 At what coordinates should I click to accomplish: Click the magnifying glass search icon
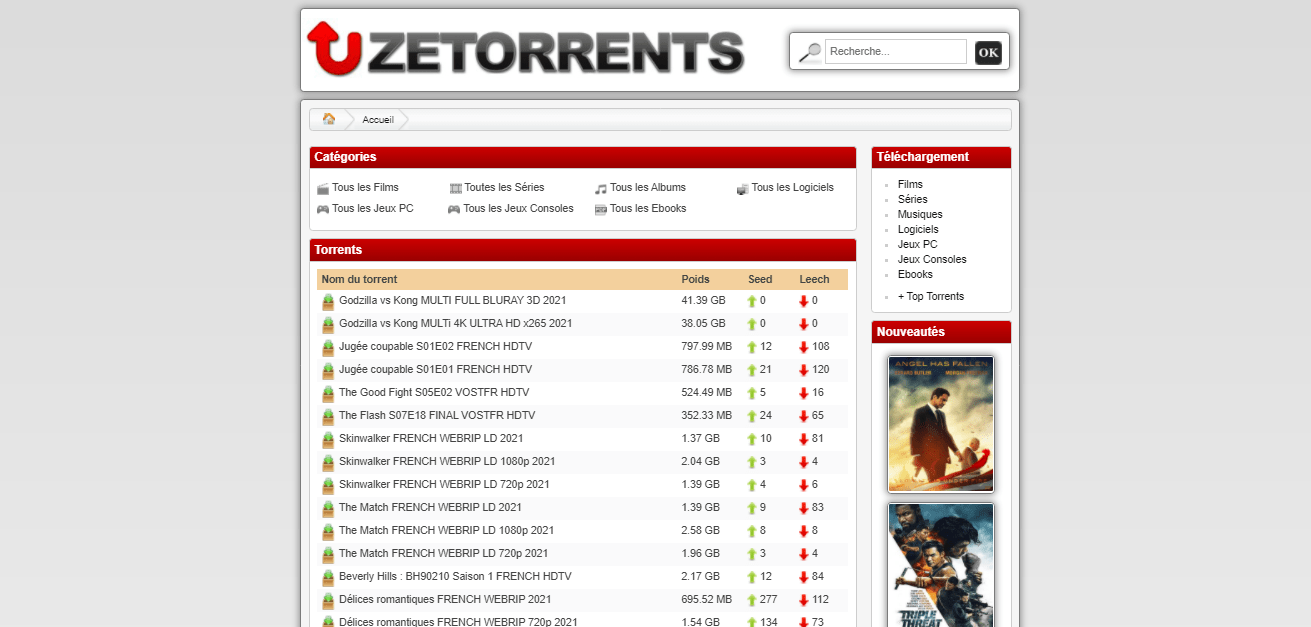coord(810,52)
